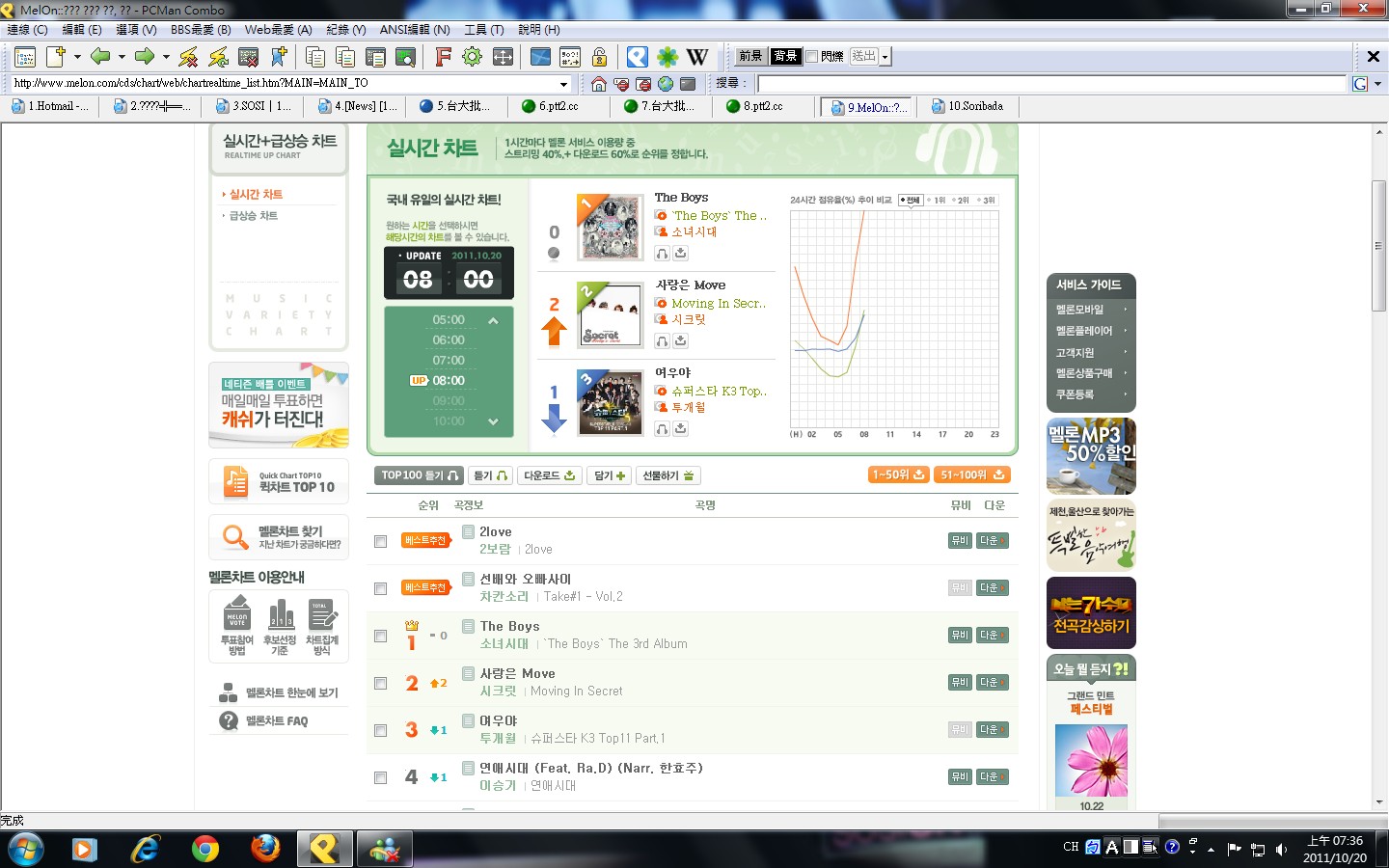Download The Boys via top-three download icon

(x=680, y=254)
